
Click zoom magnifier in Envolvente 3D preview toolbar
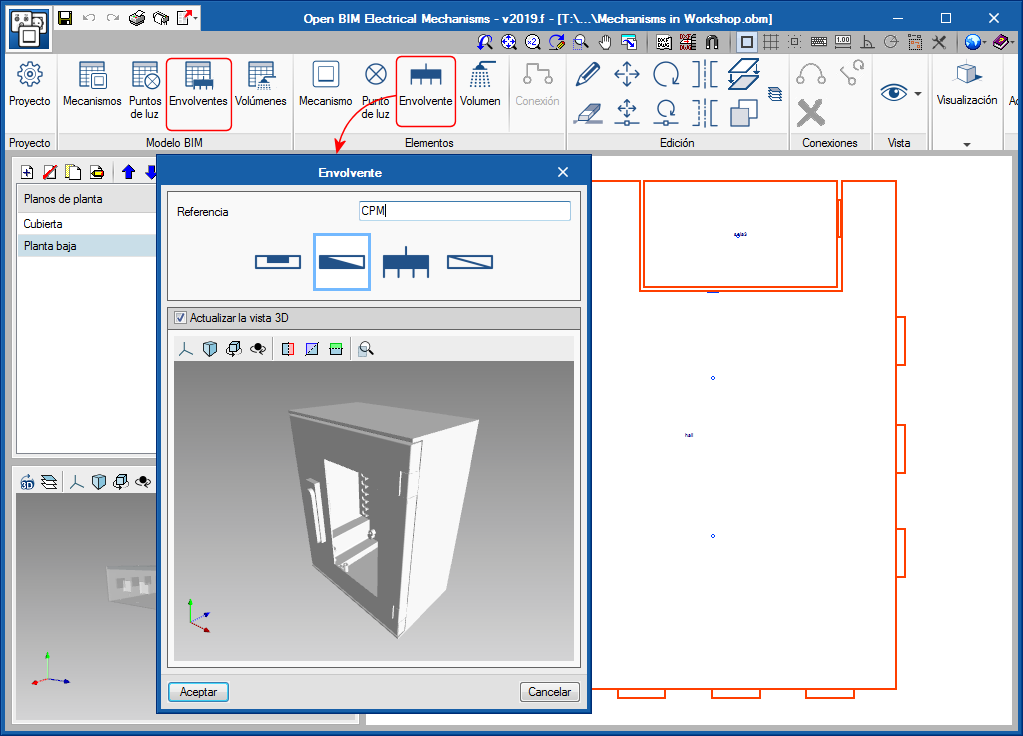366,349
